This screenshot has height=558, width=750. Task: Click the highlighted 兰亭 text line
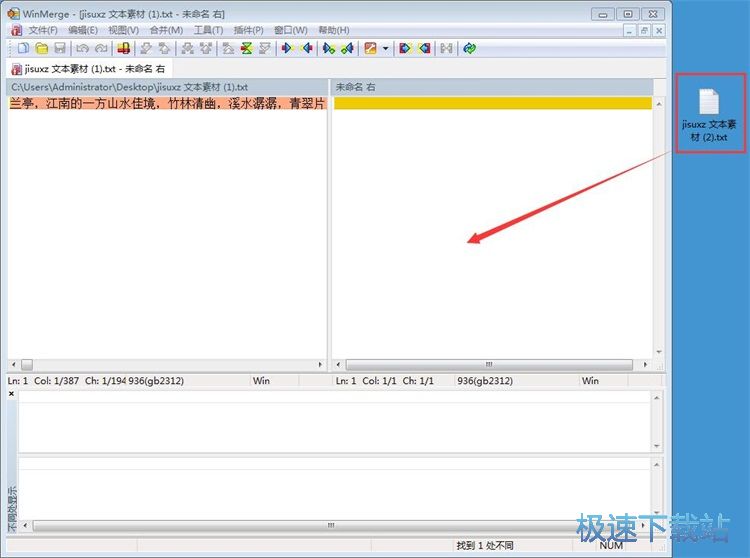(167, 103)
